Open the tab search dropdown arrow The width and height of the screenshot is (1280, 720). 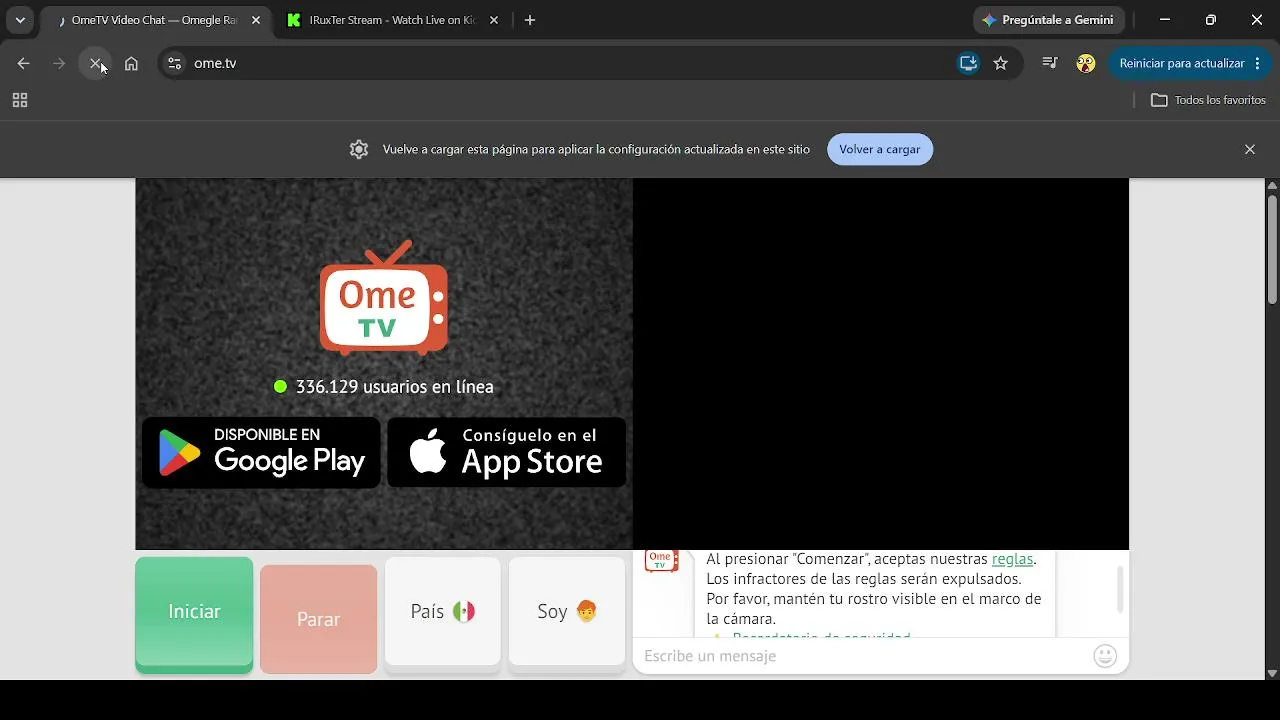[x=20, y=20]
